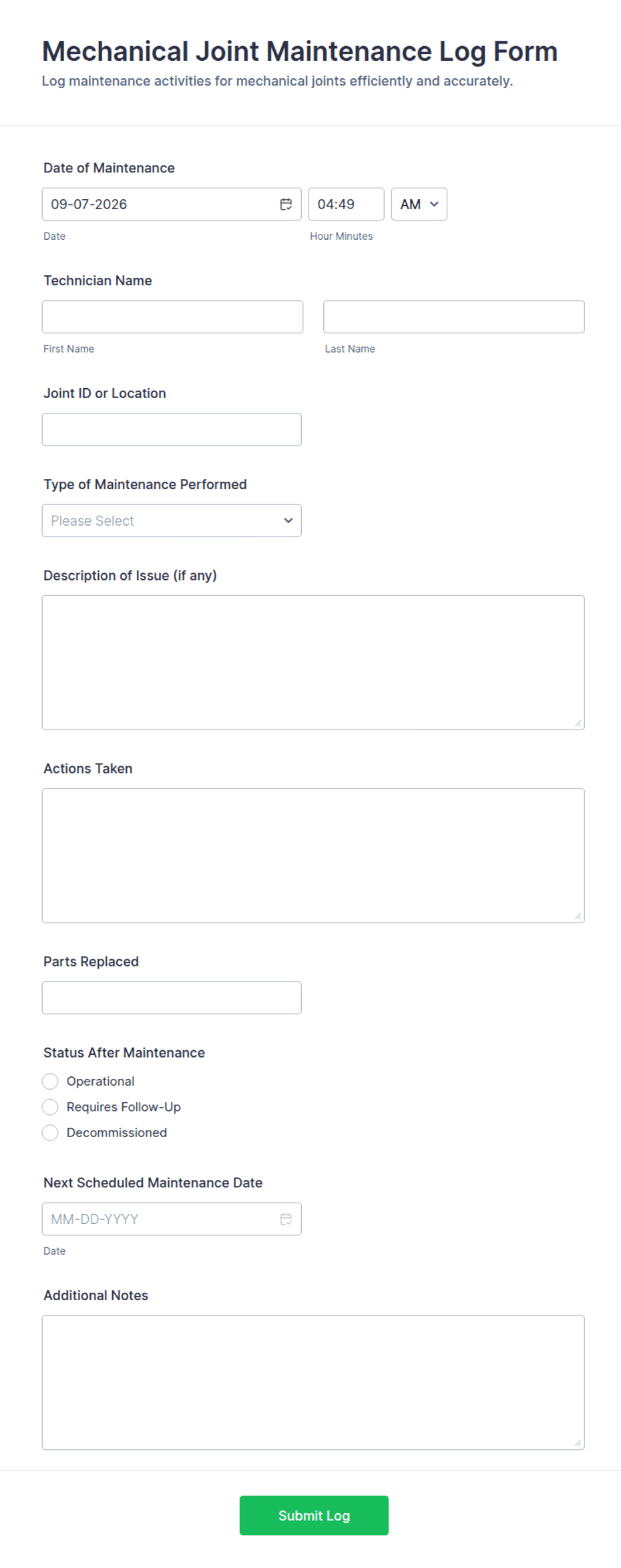Image resolution: width=621 pixels, height=1568 pixels.
Task: Click the Date of Maintenance date field
Action: pos(172,204)
